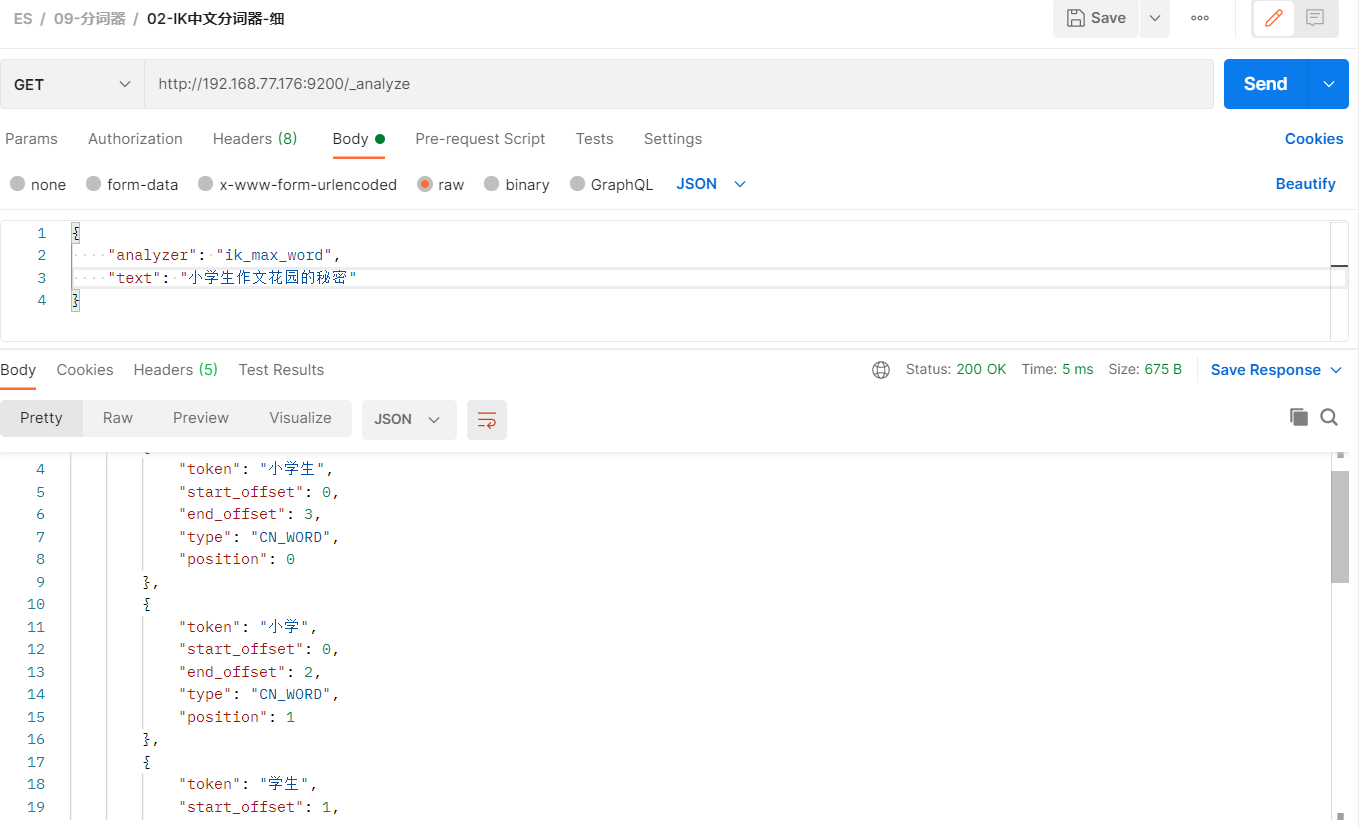Select the raw body radio option
The image size is (1364, 829).
pos(425,184)
